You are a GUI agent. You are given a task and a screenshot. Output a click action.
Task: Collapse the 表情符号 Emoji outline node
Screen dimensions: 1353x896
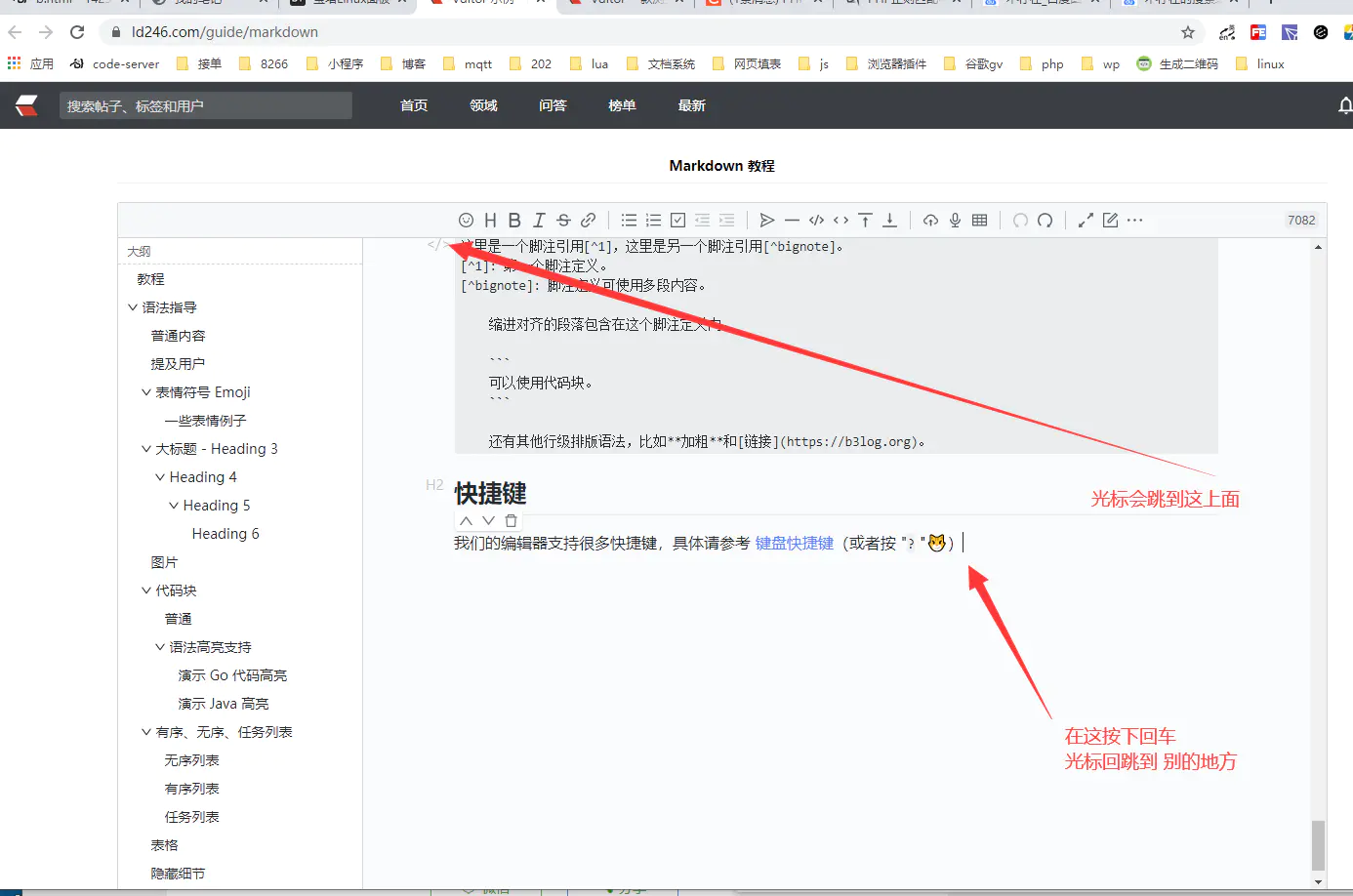[146, 392]
